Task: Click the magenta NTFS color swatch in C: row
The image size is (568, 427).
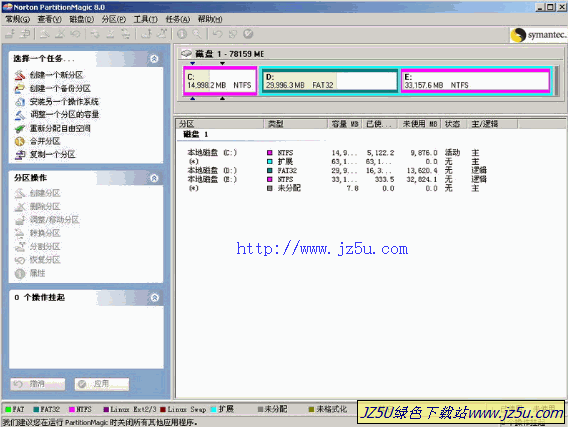Action: (270, 153)
